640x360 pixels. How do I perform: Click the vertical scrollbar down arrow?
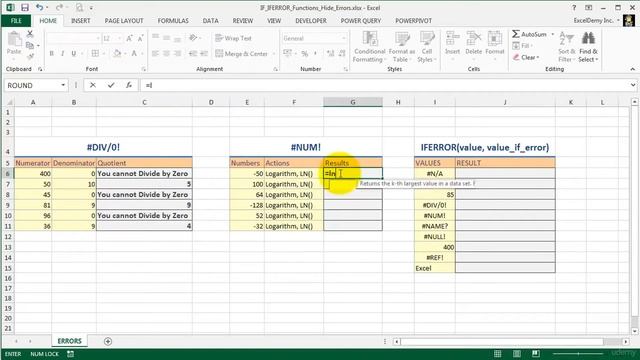point(634,331)
